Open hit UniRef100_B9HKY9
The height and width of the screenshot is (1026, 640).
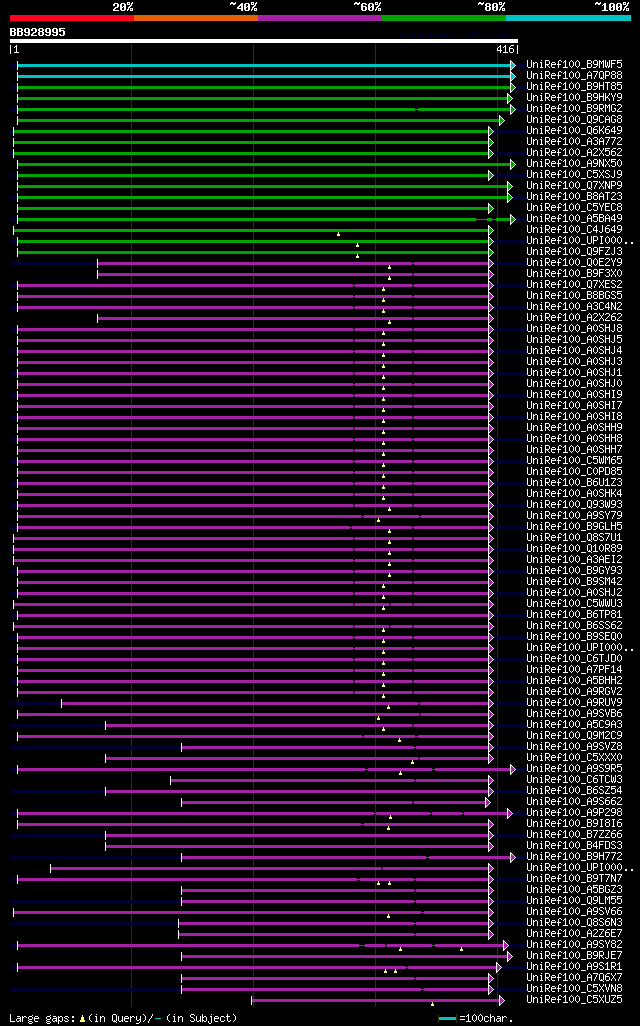click(575, 97)
